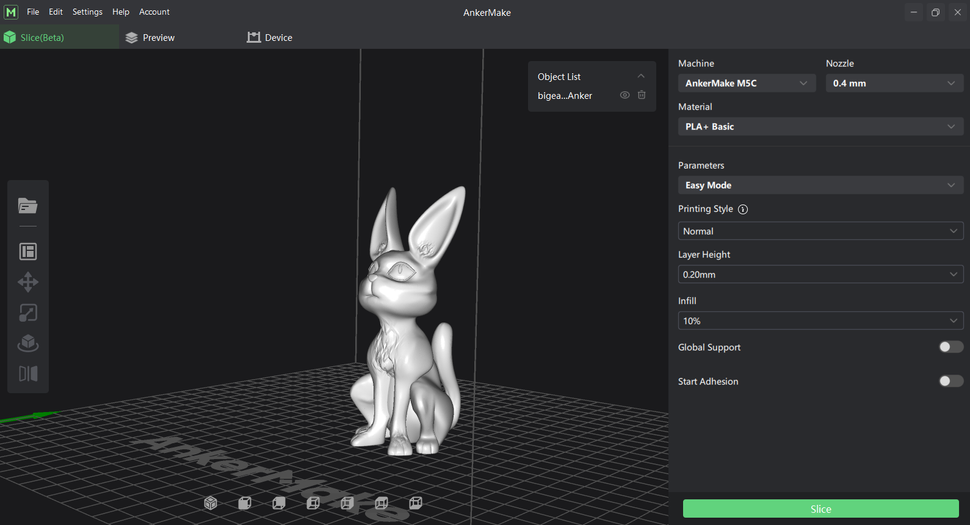Screen dimensions: 970x525
Task: Switch to isometric view with leftmost cube icon
Action: [x=211, y=503]
